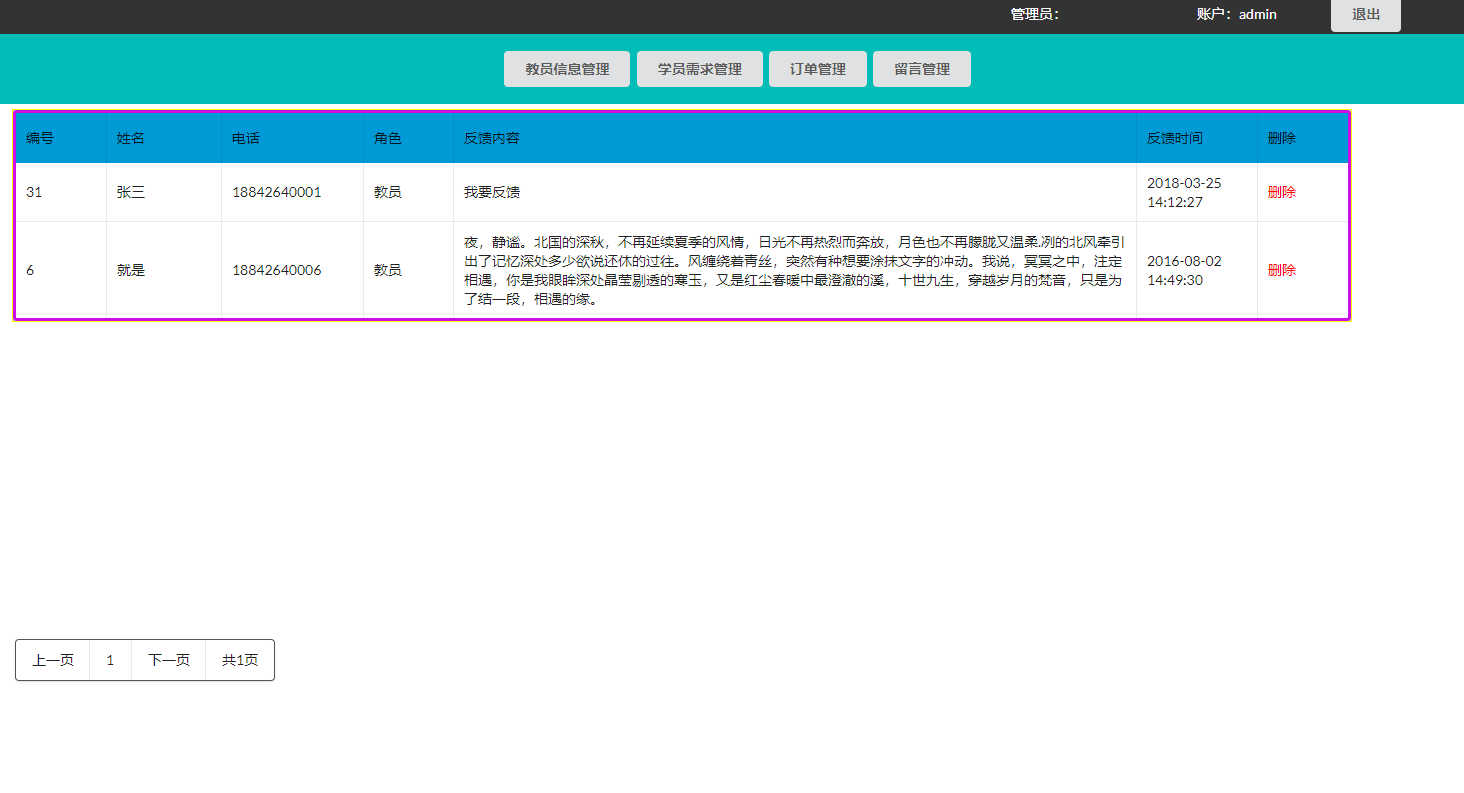Open the 订单管理 management page
1464x793 pixels.
tap(817, 68)
